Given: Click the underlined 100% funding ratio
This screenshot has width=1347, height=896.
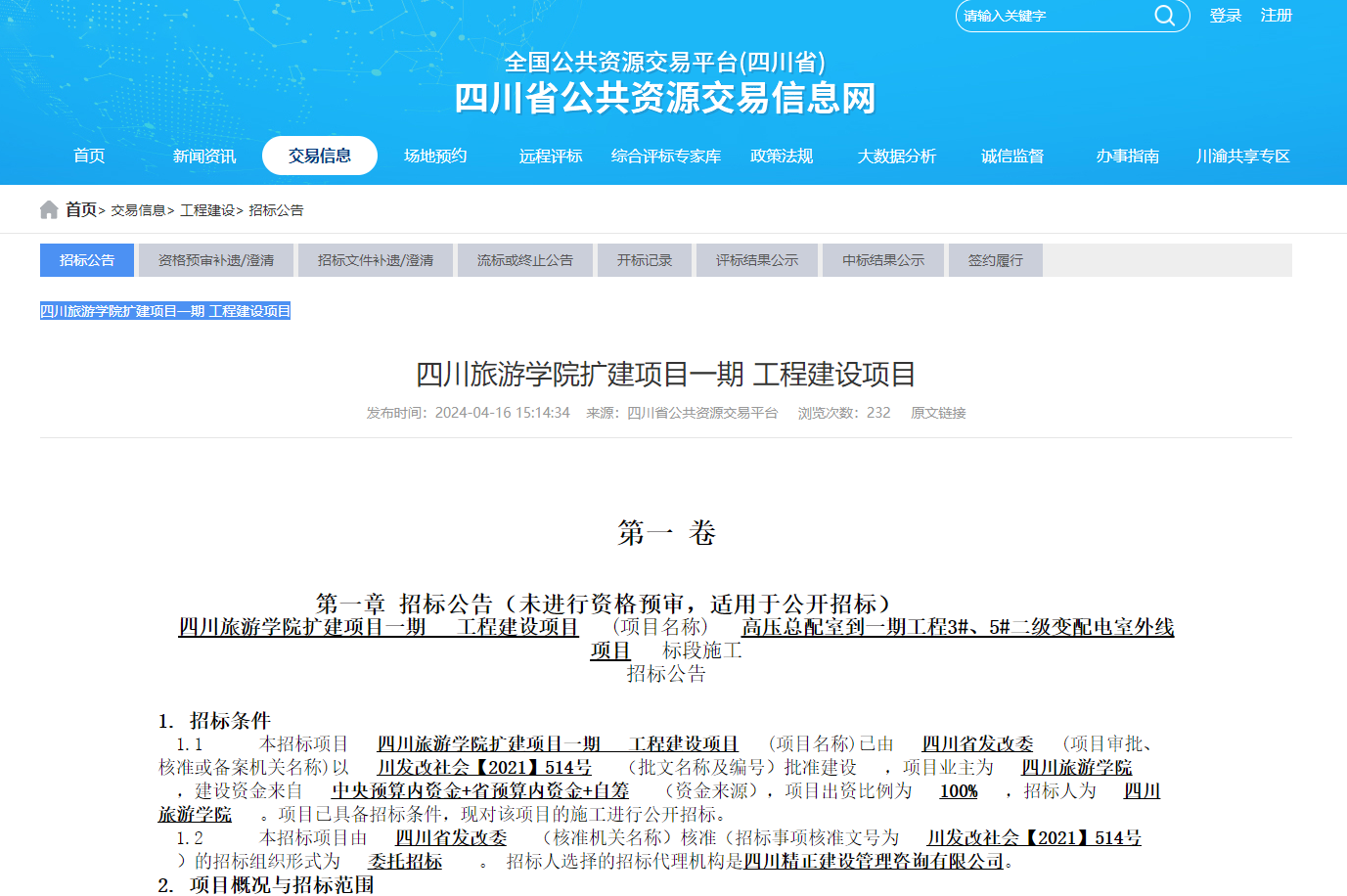Looking at the screenshot, I should (959, 791).
